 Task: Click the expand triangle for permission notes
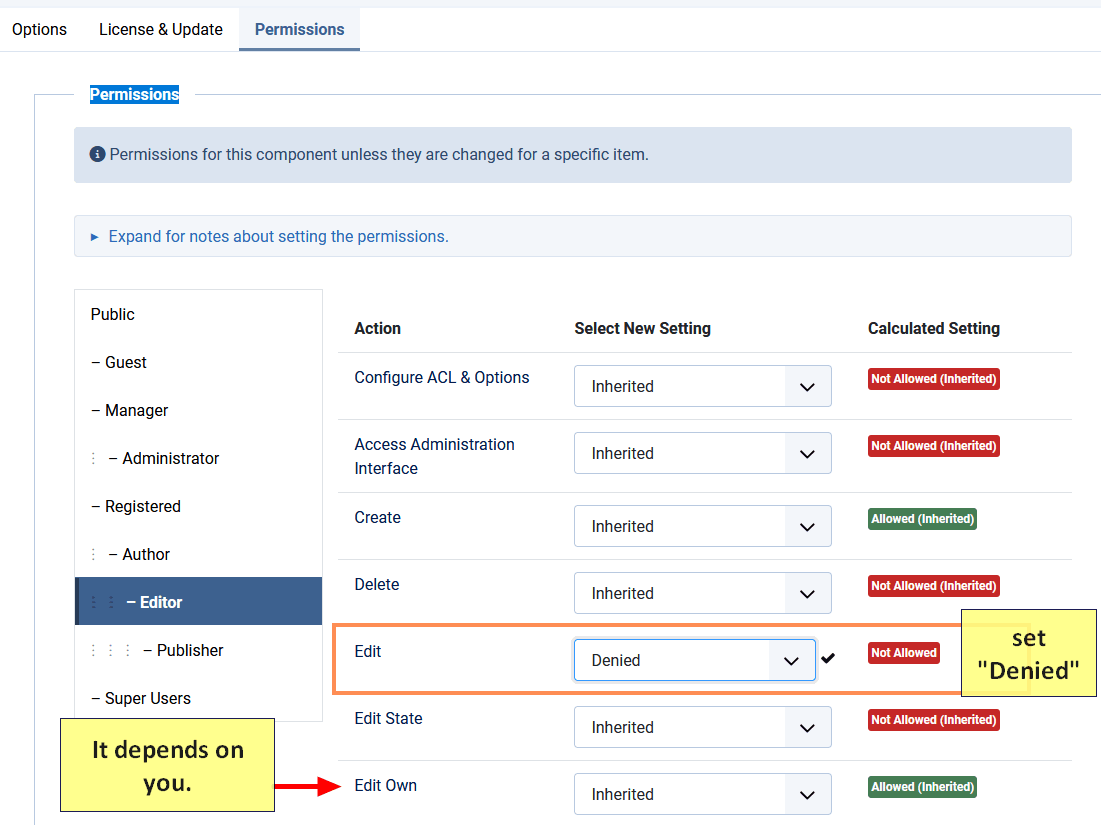[x=95, y=237]
